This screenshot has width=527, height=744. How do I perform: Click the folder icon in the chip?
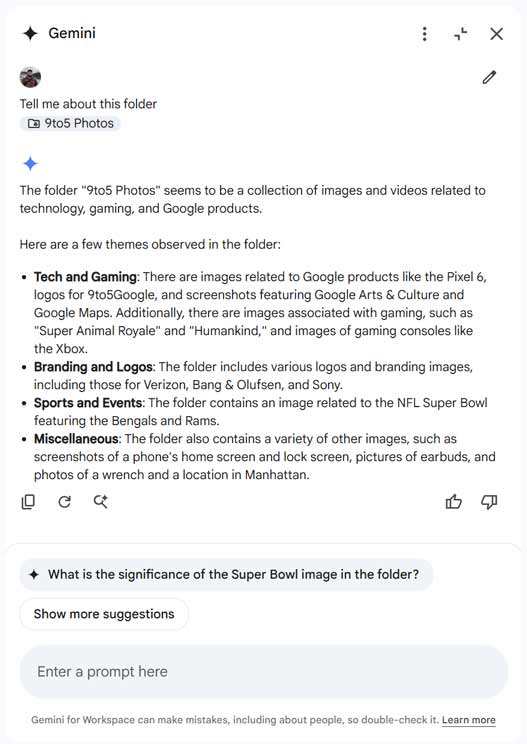tap(34, 123)
